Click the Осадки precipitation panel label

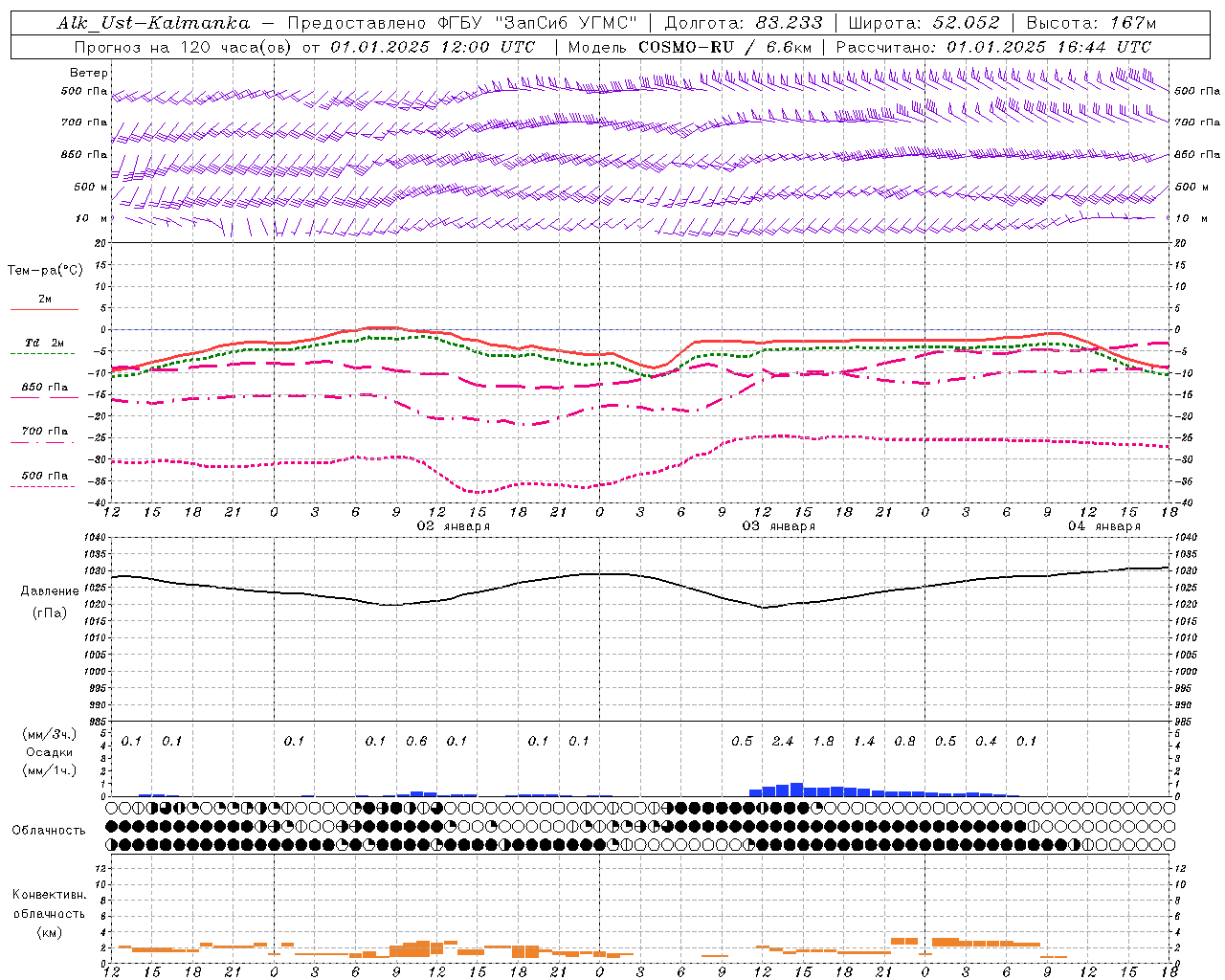(49, 752)
